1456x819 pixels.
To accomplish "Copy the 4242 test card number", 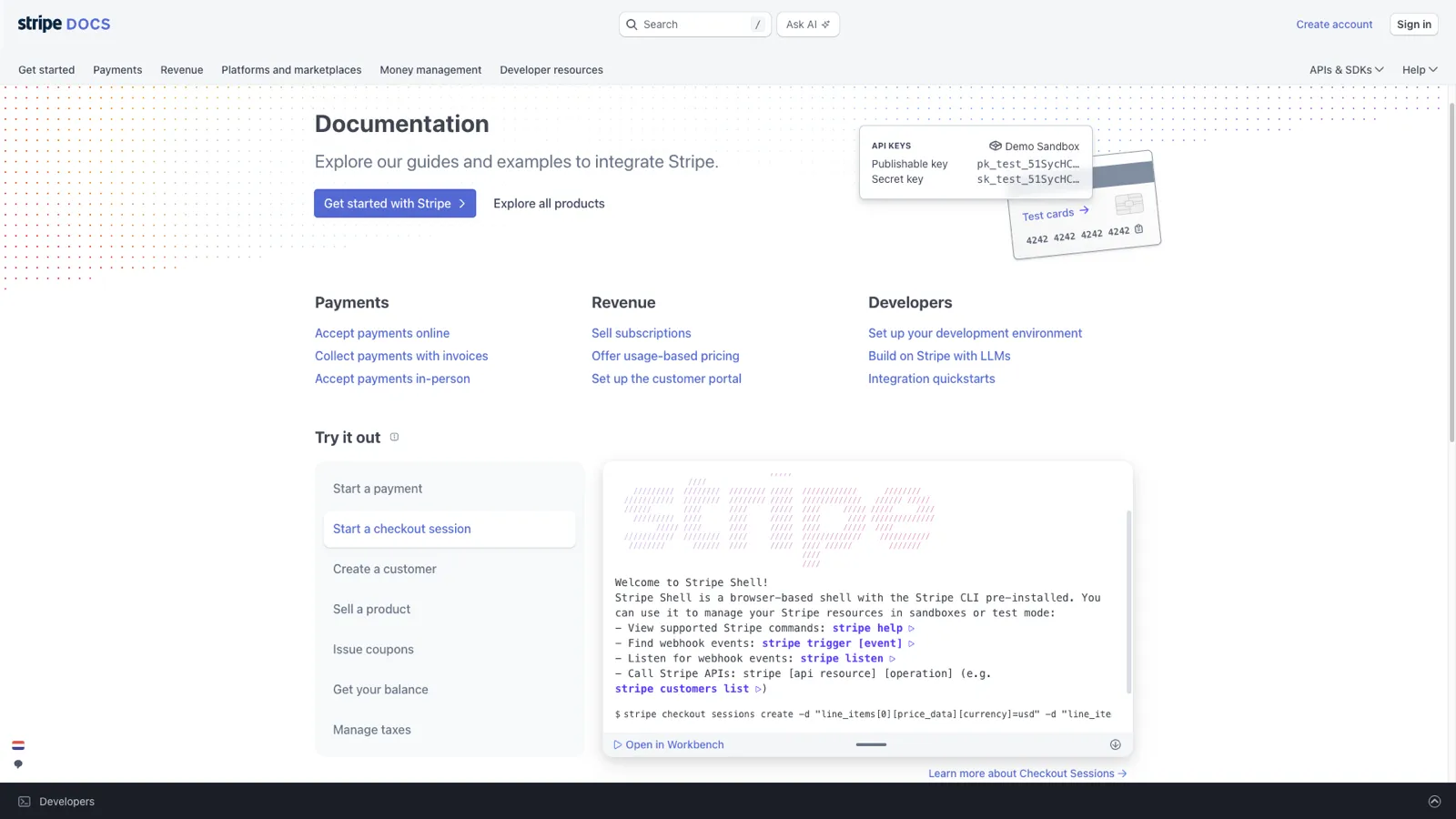I will (1138, 229).
